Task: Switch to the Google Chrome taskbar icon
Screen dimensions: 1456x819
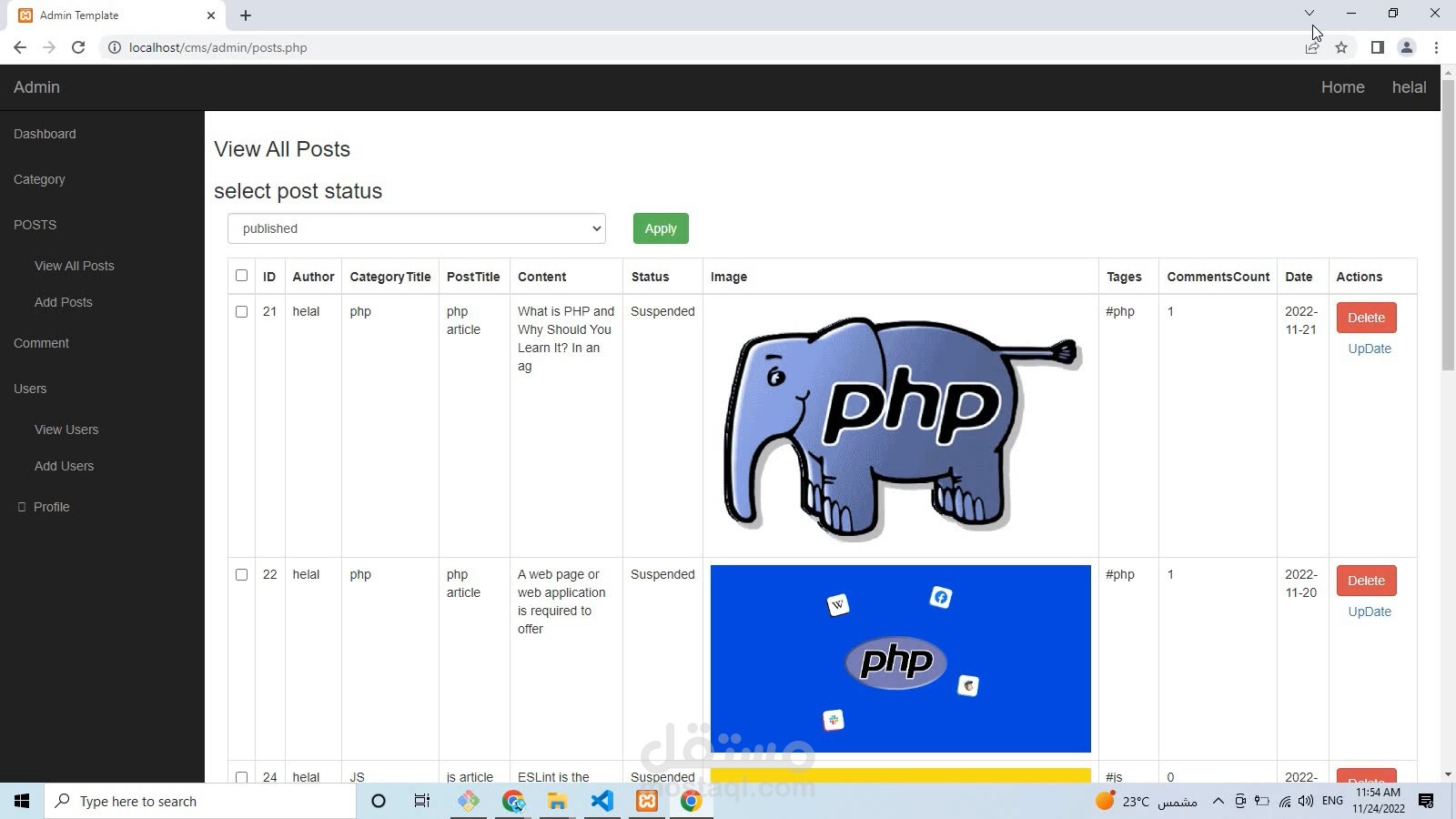Action: [692, 801]
